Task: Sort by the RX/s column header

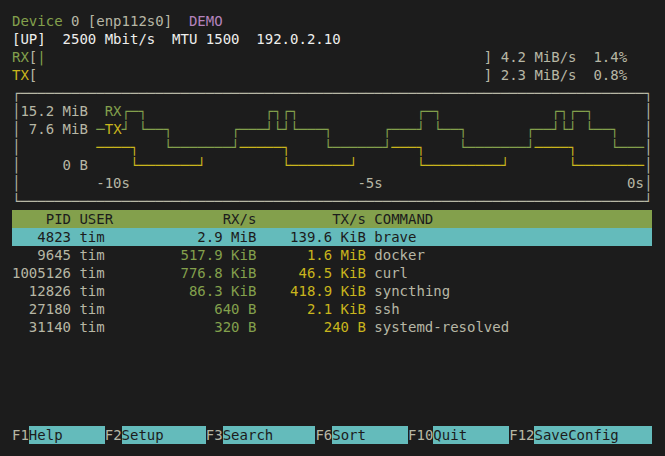Action: 239,219
